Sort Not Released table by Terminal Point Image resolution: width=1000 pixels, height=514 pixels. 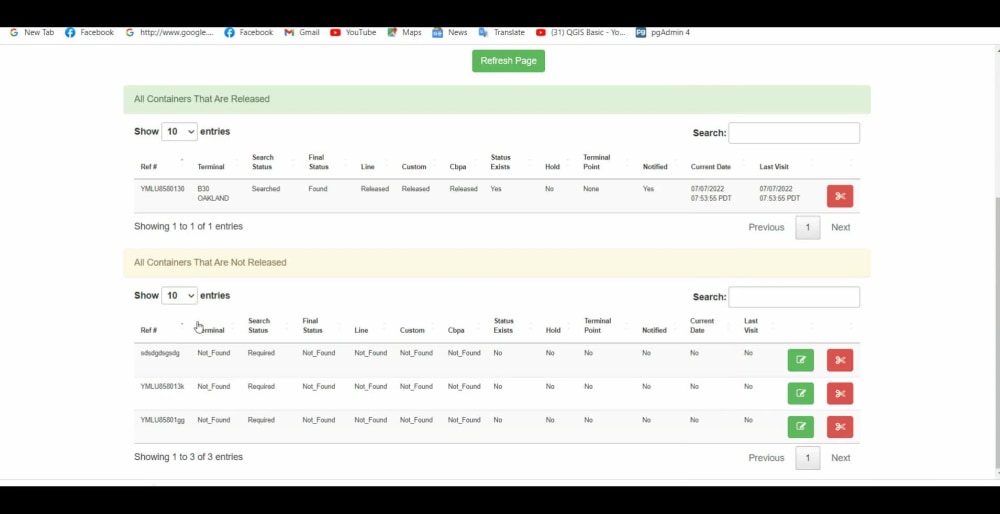(597, 326)
